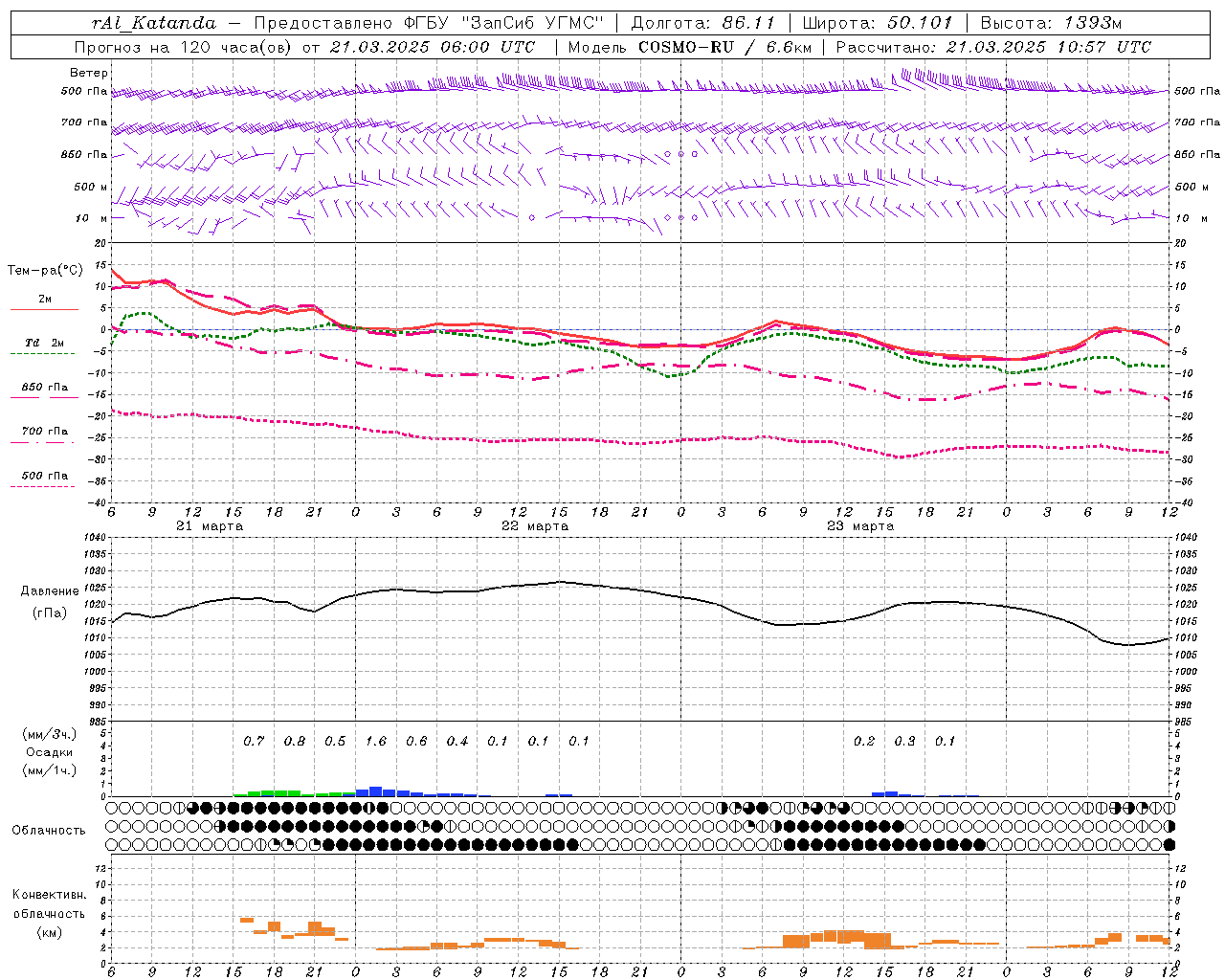Click the Широта: 50.101 header value

pos(877,23)
